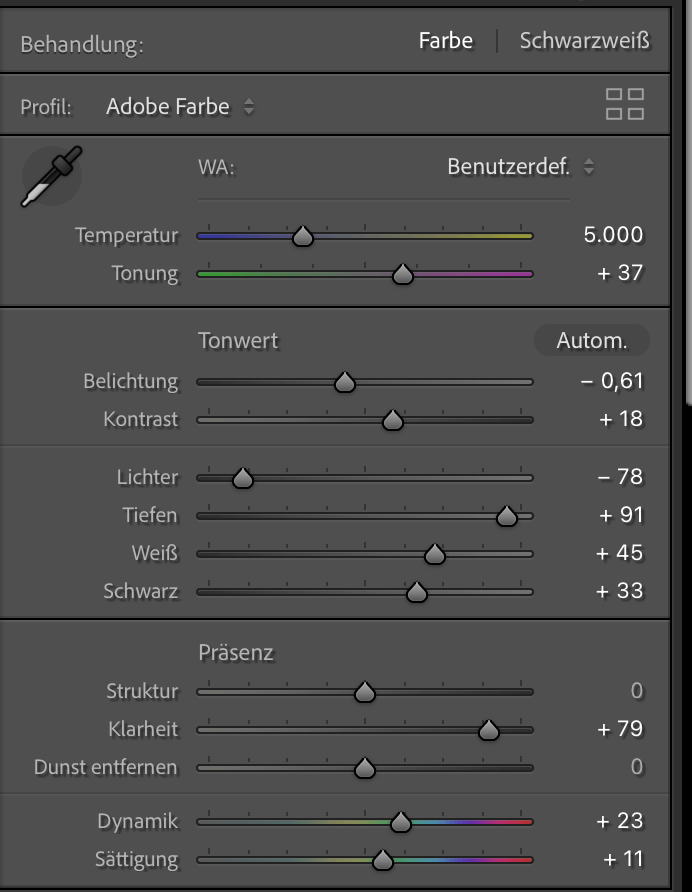Click the Klarheit slider knob

(488, 731)
